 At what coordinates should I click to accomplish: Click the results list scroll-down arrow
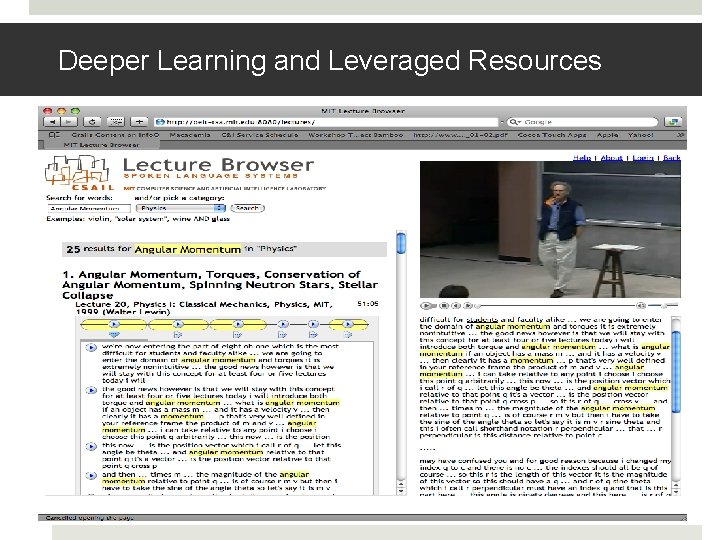(401, 491)
